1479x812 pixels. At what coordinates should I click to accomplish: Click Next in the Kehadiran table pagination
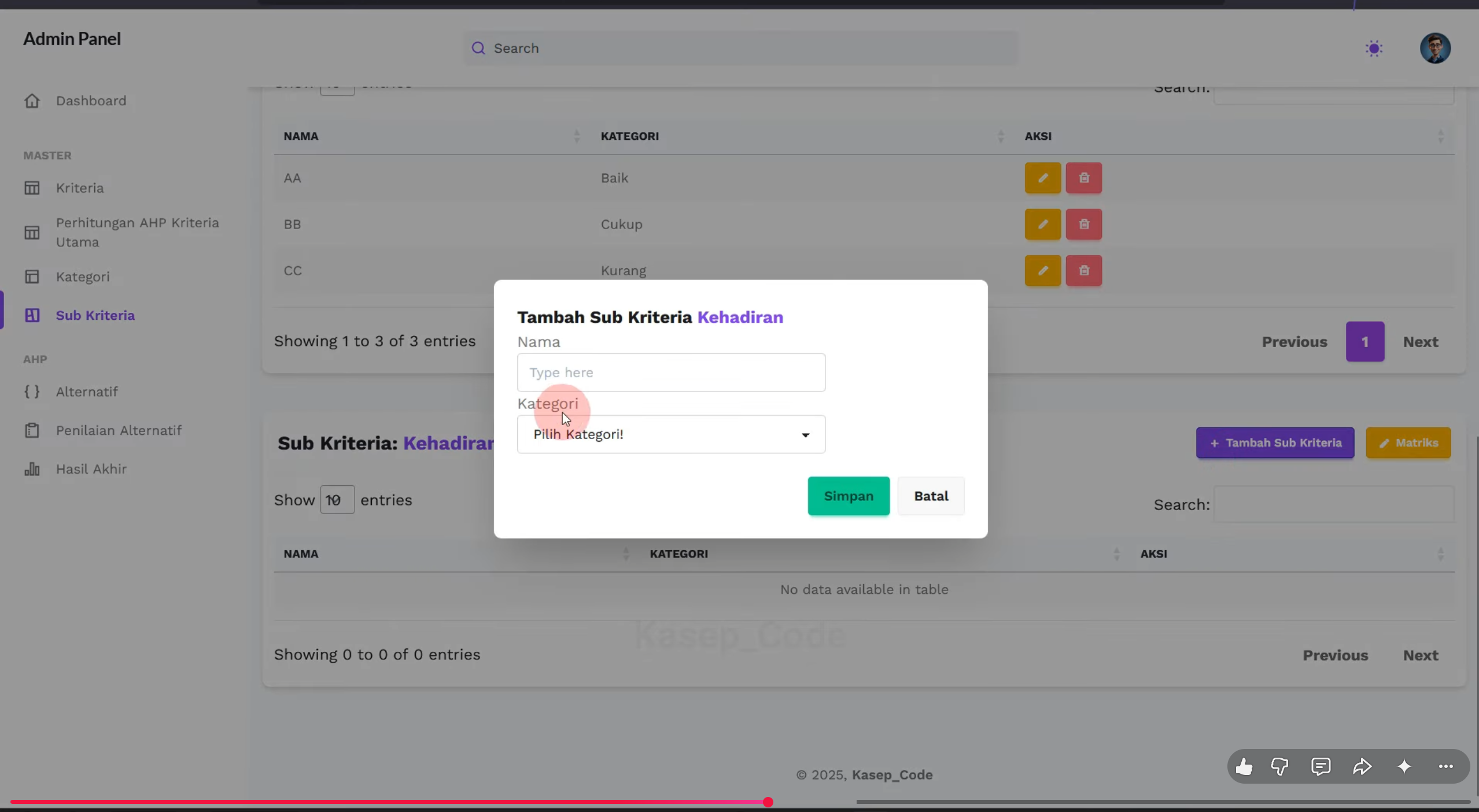click(1420, 655)
